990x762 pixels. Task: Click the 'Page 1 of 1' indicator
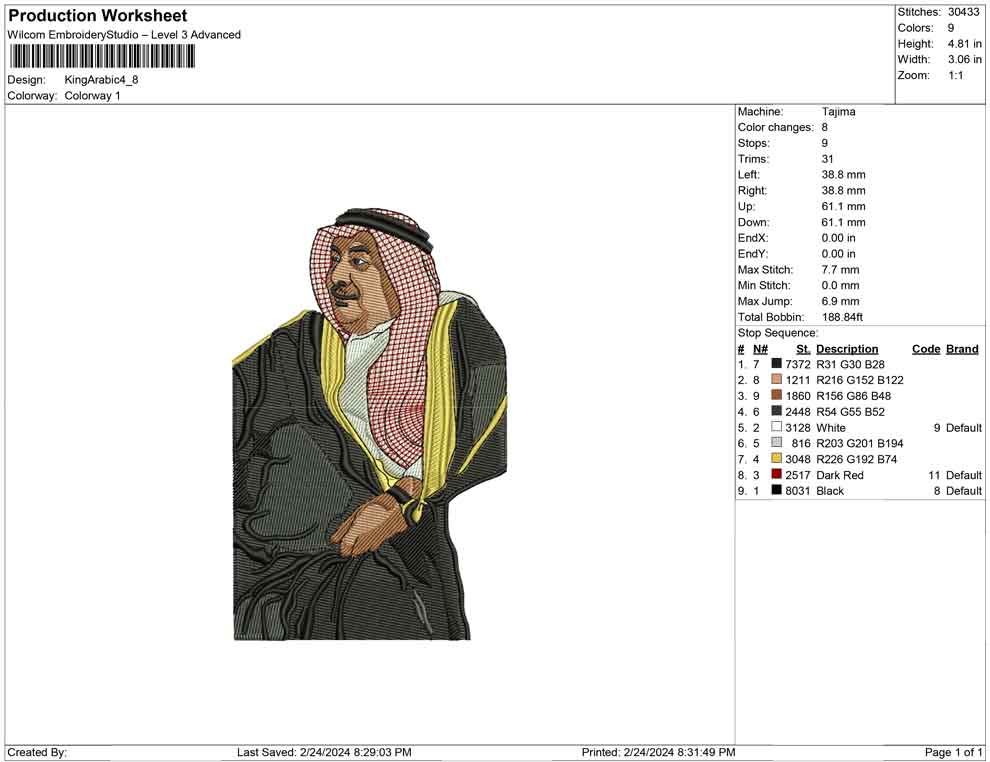click(x=953, y=752)
